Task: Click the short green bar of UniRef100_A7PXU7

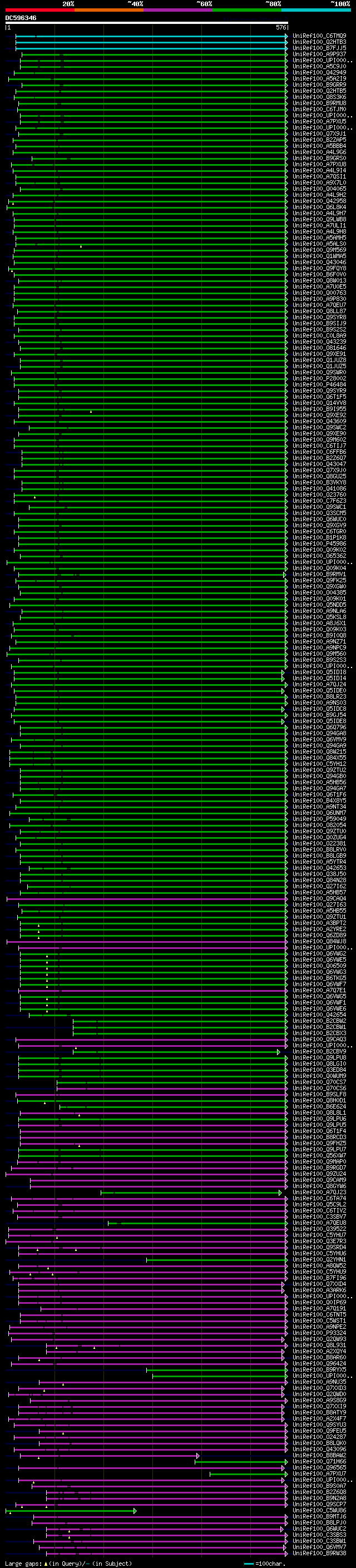Action: pos(248,1473)
